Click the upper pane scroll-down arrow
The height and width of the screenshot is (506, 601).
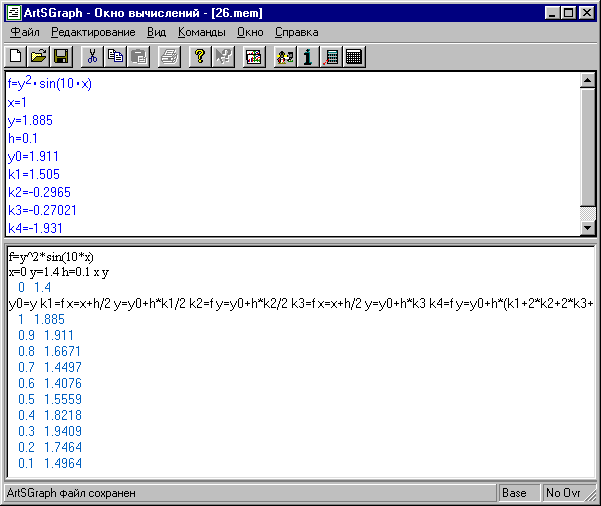(x=587, y=227)
